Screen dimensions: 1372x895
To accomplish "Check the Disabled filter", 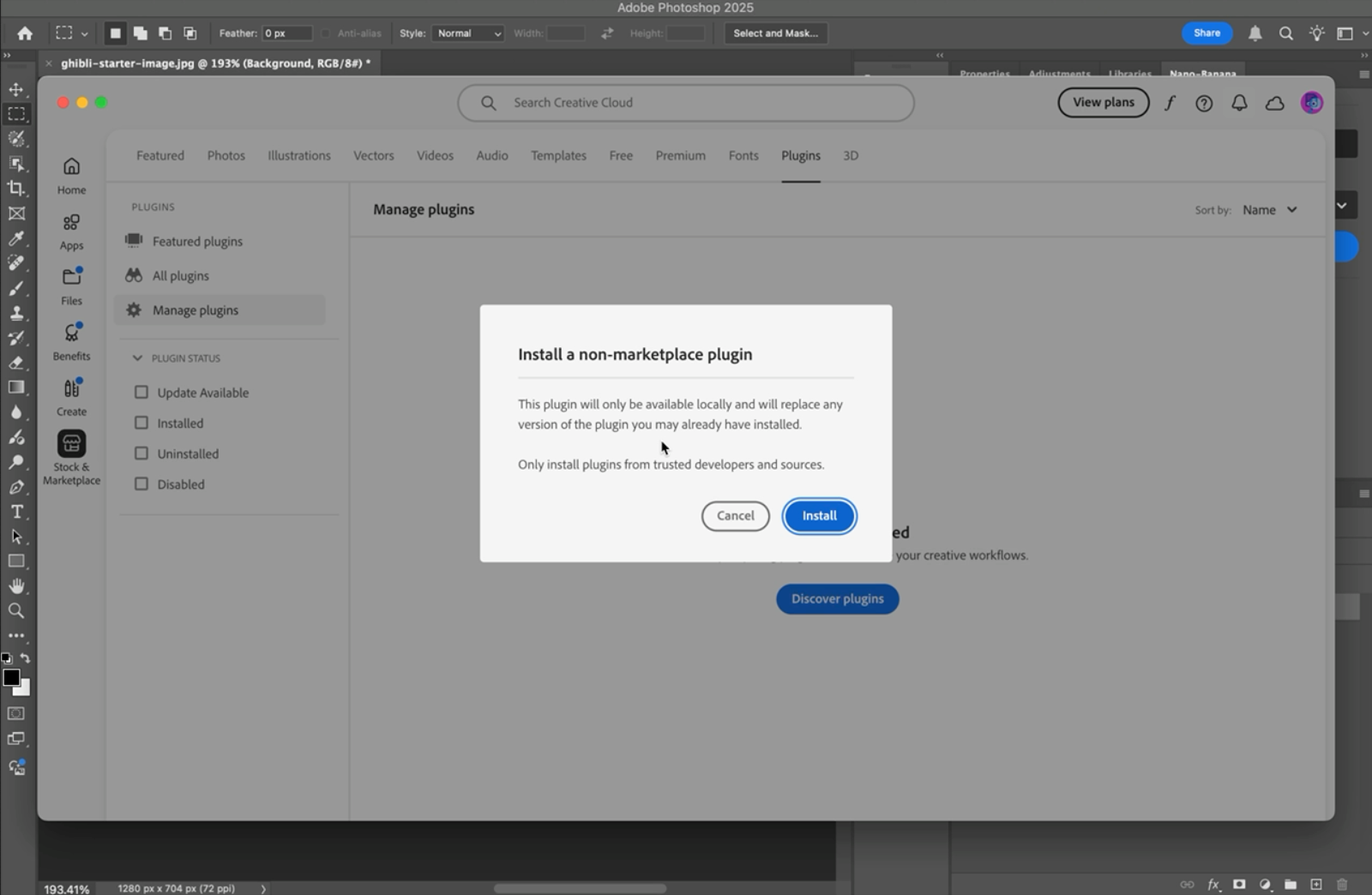I will (x=141, y=484).
